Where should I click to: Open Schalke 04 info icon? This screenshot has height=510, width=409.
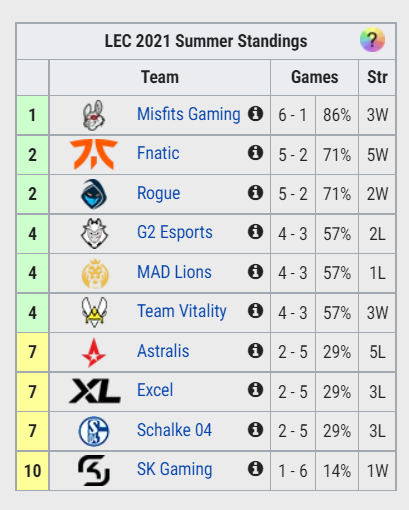255,430
